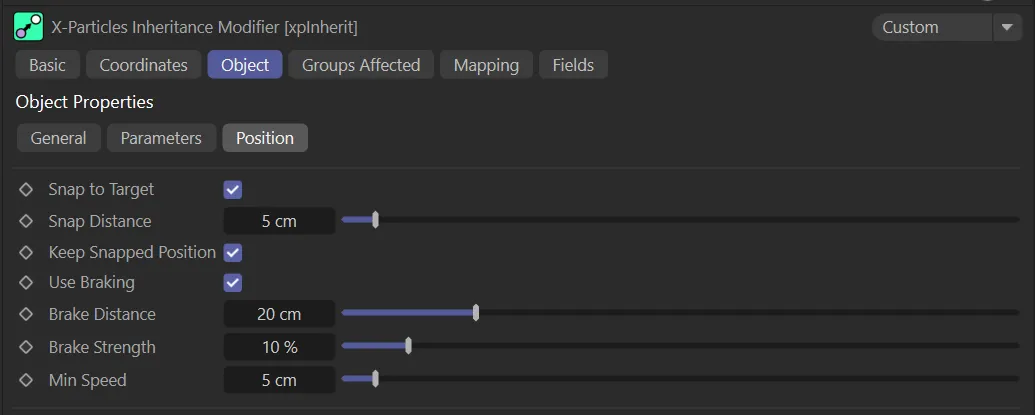Click keyframe diamond beside Snap Distance

point(26,221)
